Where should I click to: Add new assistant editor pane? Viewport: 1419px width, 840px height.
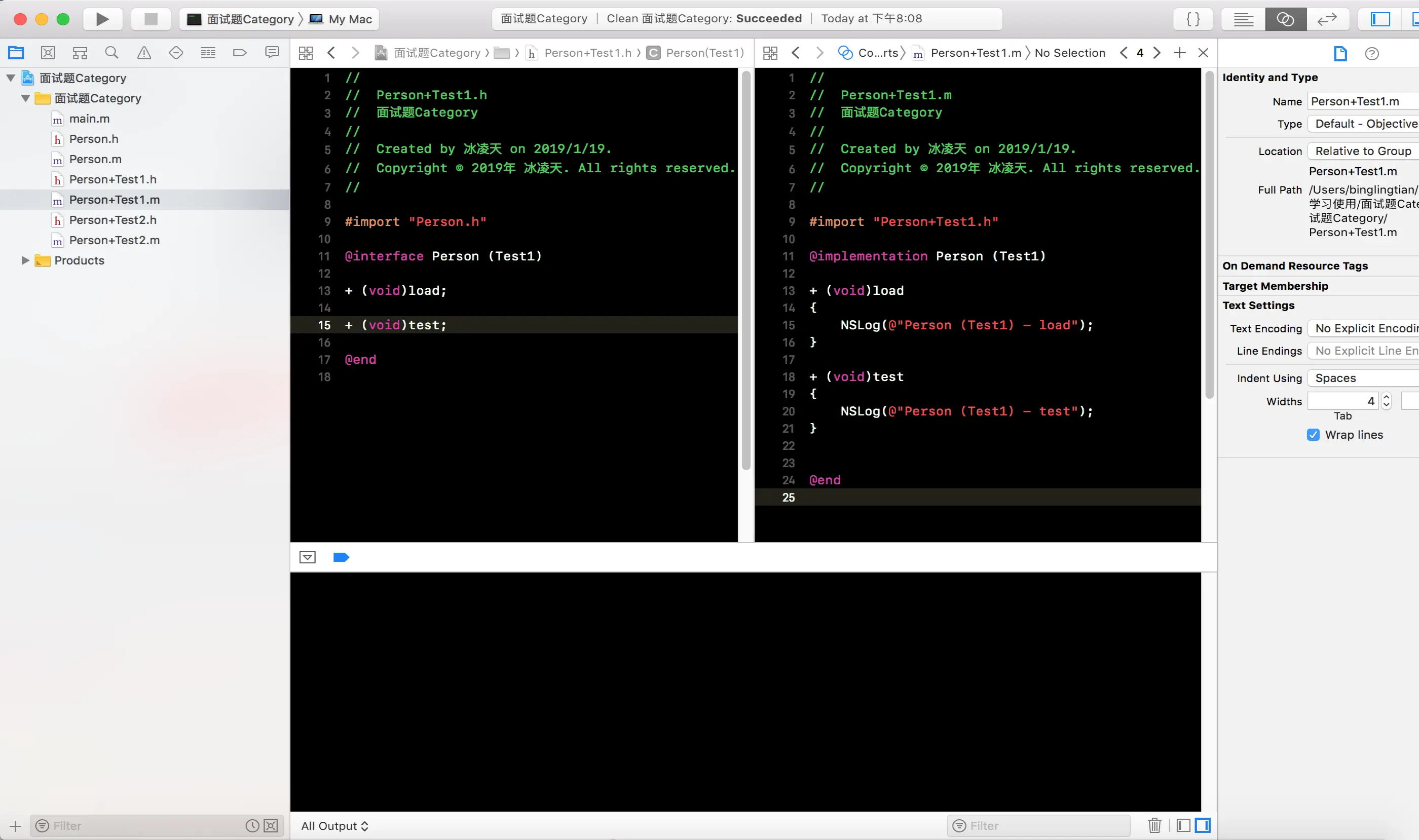coord(1179,53)
